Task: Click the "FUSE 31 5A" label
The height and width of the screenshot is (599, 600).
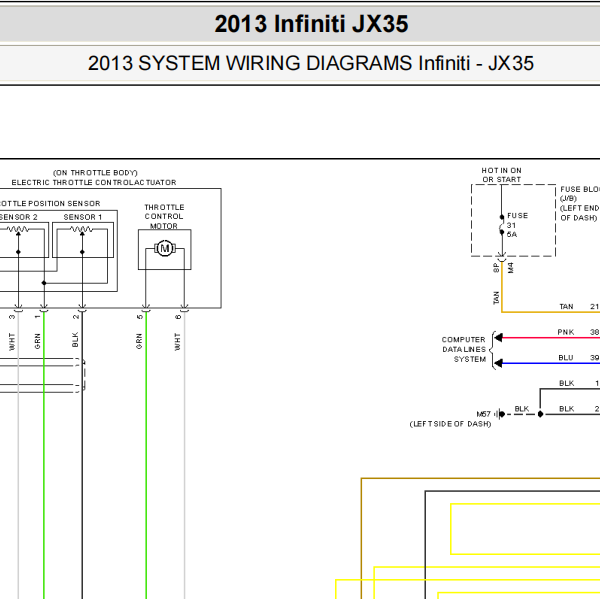Action: pos(517,225)
